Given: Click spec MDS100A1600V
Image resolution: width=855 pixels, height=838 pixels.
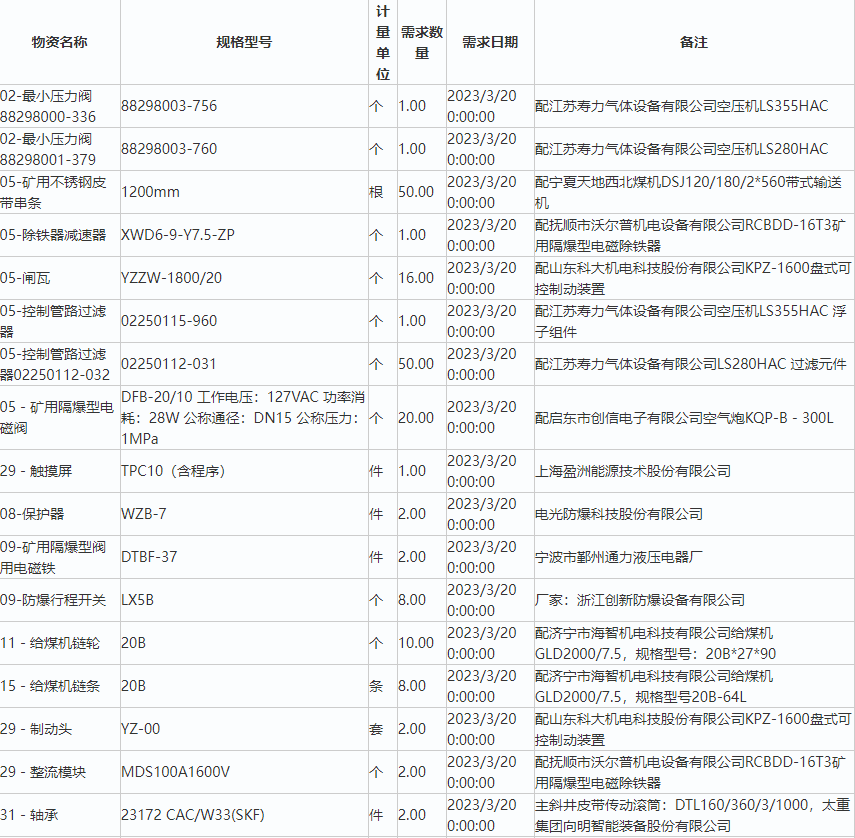Looking at the screenshot, I should click(x=244, y=773).
